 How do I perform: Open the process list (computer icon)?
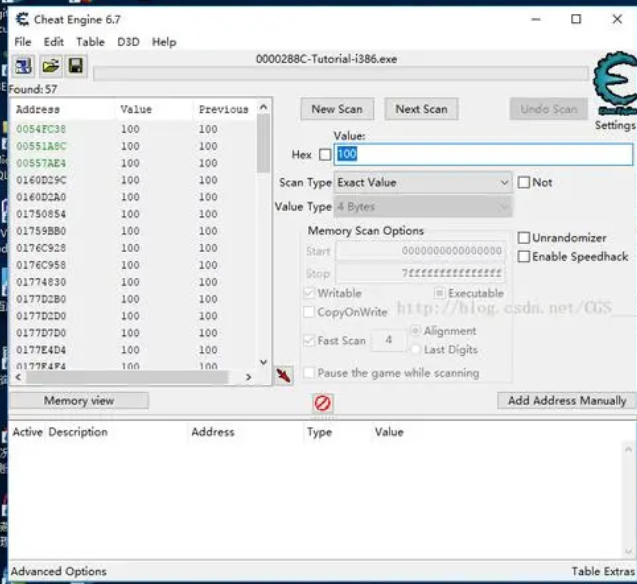[x=24, y=66]
